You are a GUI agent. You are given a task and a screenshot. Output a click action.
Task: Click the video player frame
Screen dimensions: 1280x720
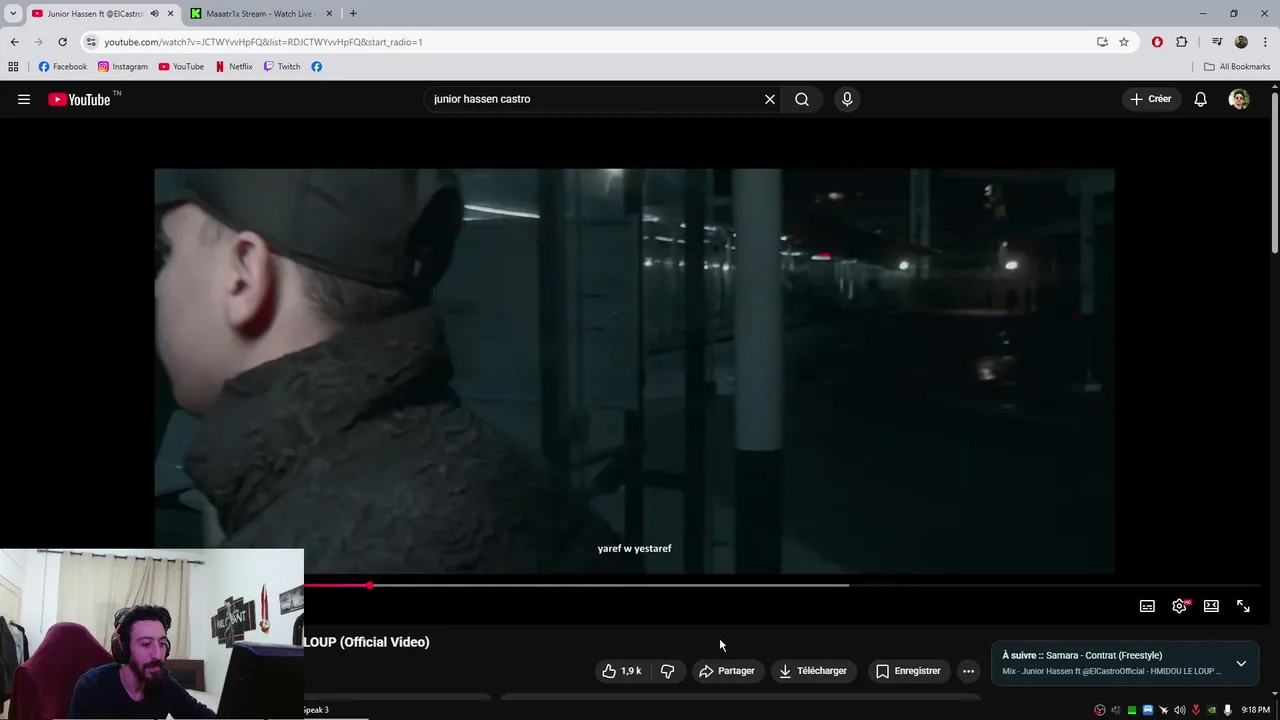(634, 371)
